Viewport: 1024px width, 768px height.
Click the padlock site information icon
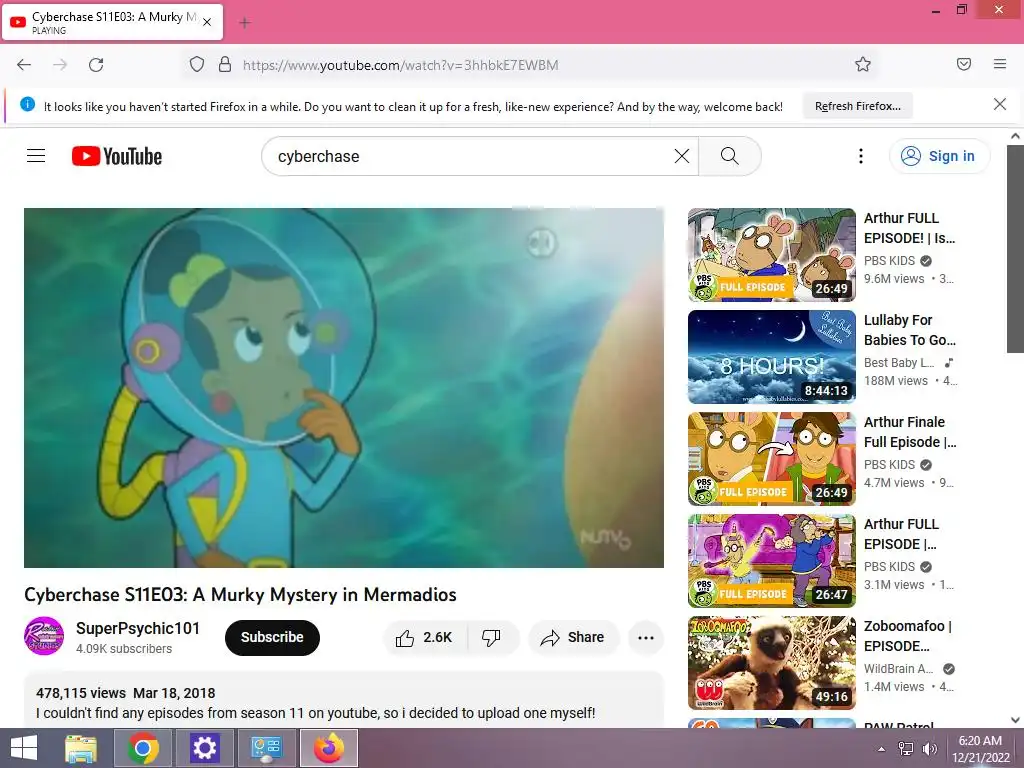point(225,65)
